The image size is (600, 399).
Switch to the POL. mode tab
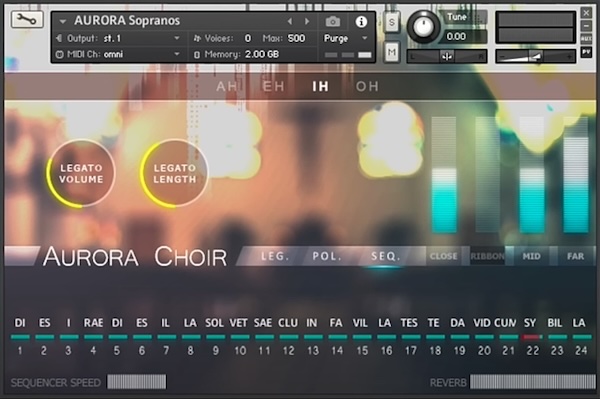327,256
